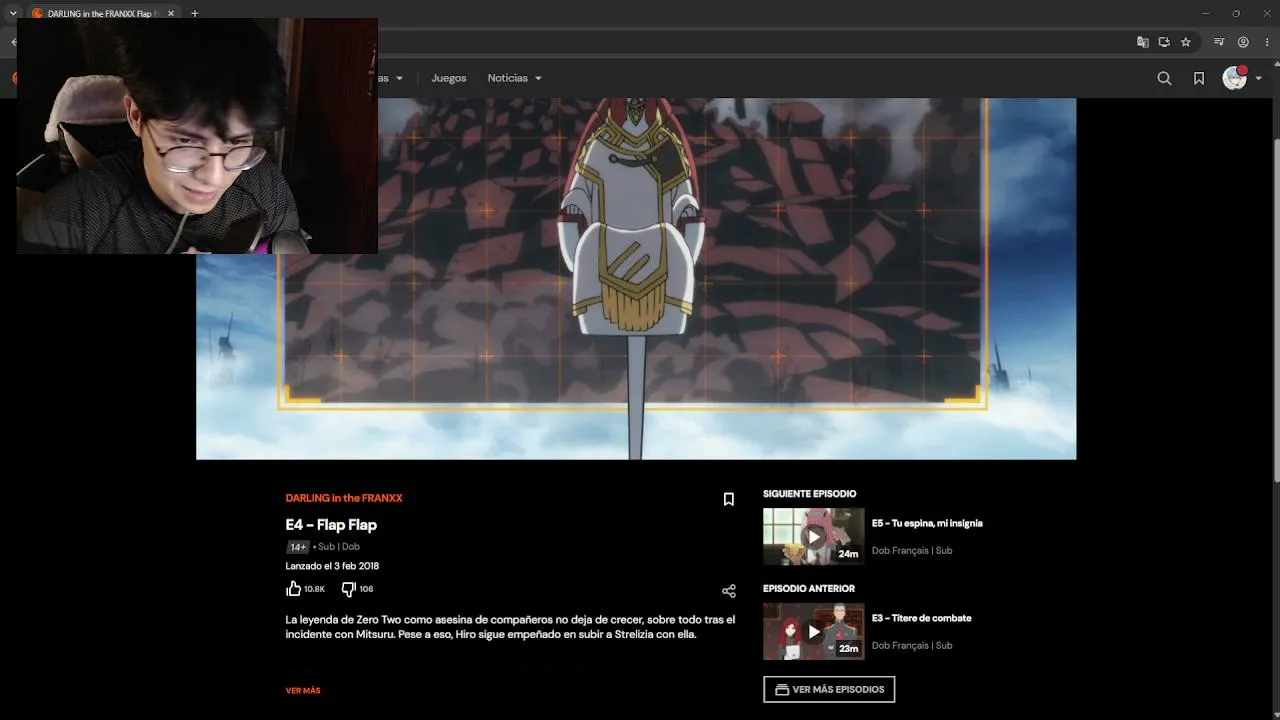Open the E3 - Títere de combate title

[921, 618]
